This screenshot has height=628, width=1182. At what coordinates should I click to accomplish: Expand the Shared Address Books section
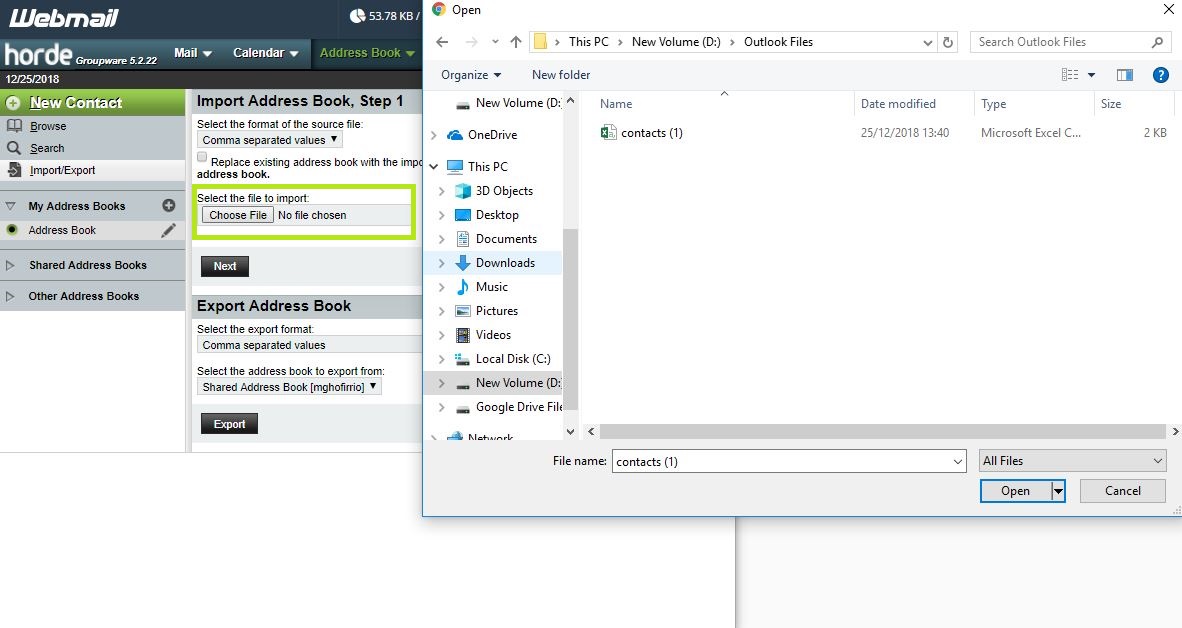pos(11,265)
